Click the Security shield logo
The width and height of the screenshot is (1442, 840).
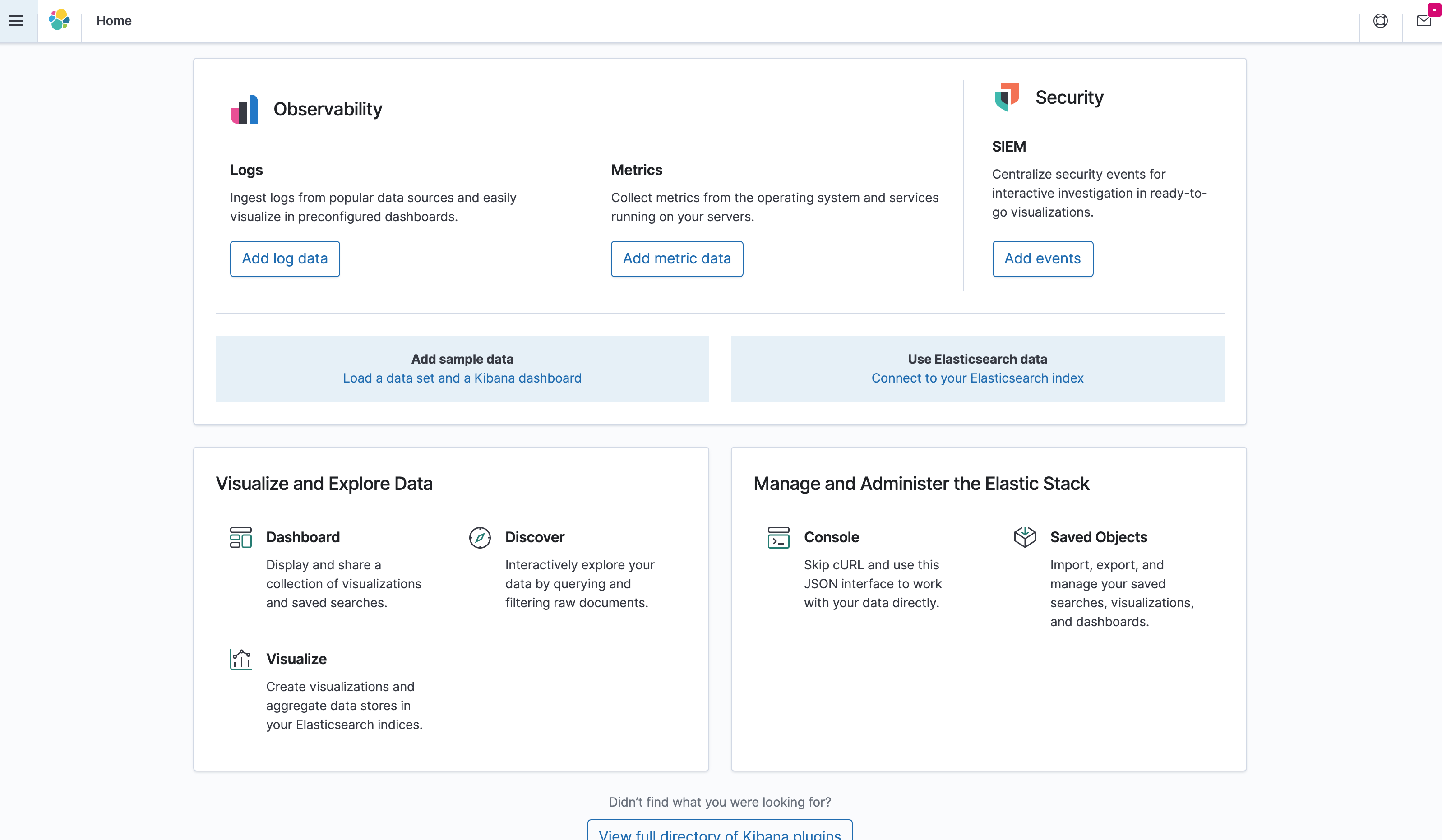[x=1007, y=97]
